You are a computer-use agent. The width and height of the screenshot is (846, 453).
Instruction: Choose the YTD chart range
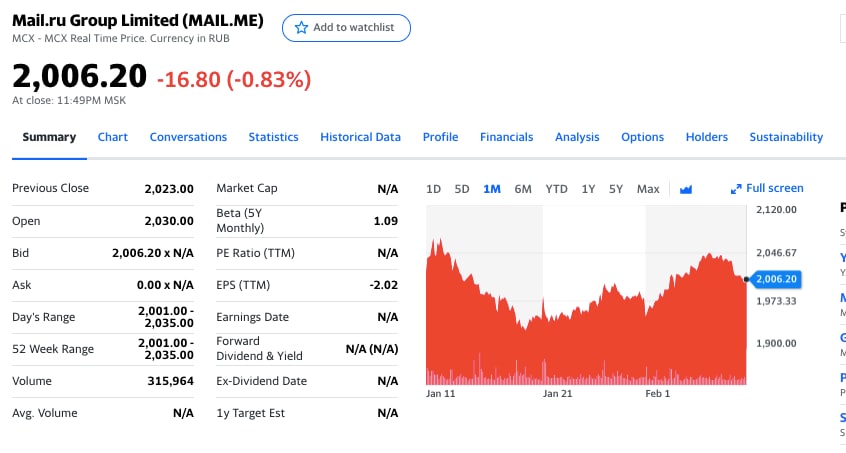pyautogui.click(x=556, y=189)
